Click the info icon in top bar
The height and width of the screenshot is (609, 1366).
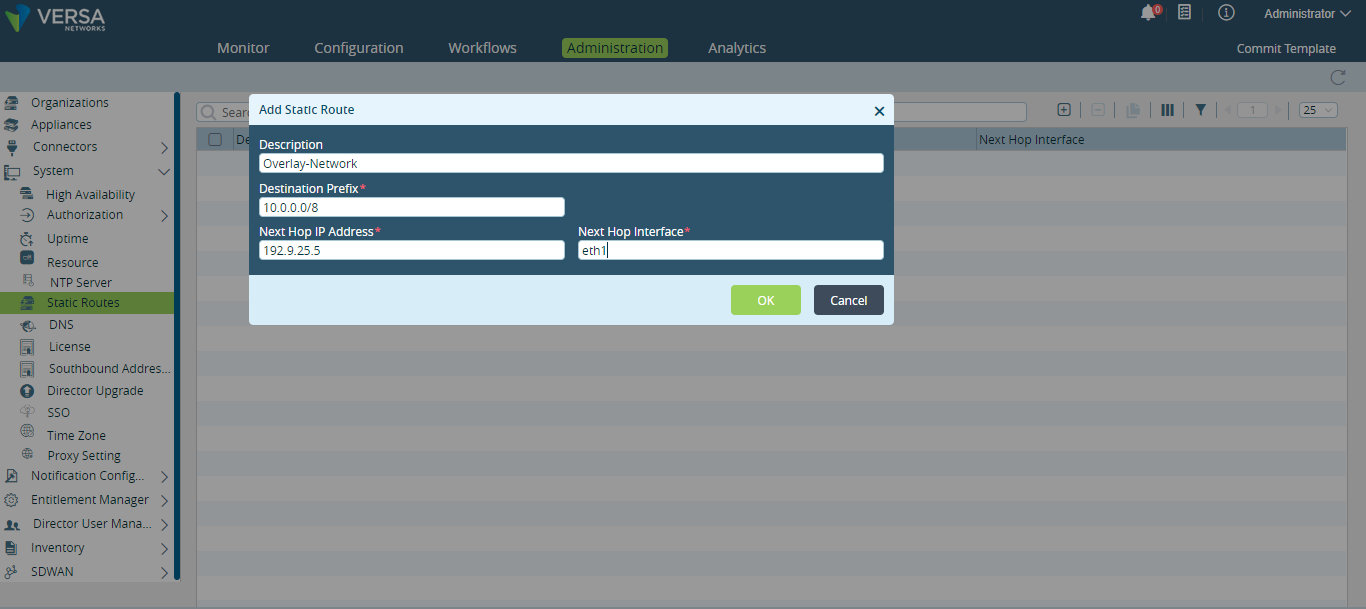point(1225,13)
